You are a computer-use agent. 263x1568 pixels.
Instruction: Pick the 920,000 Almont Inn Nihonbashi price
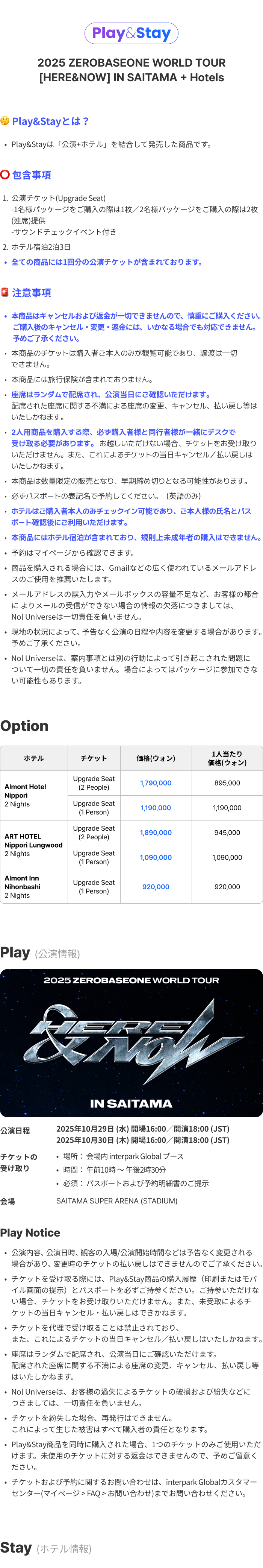[x=156, y=887]
